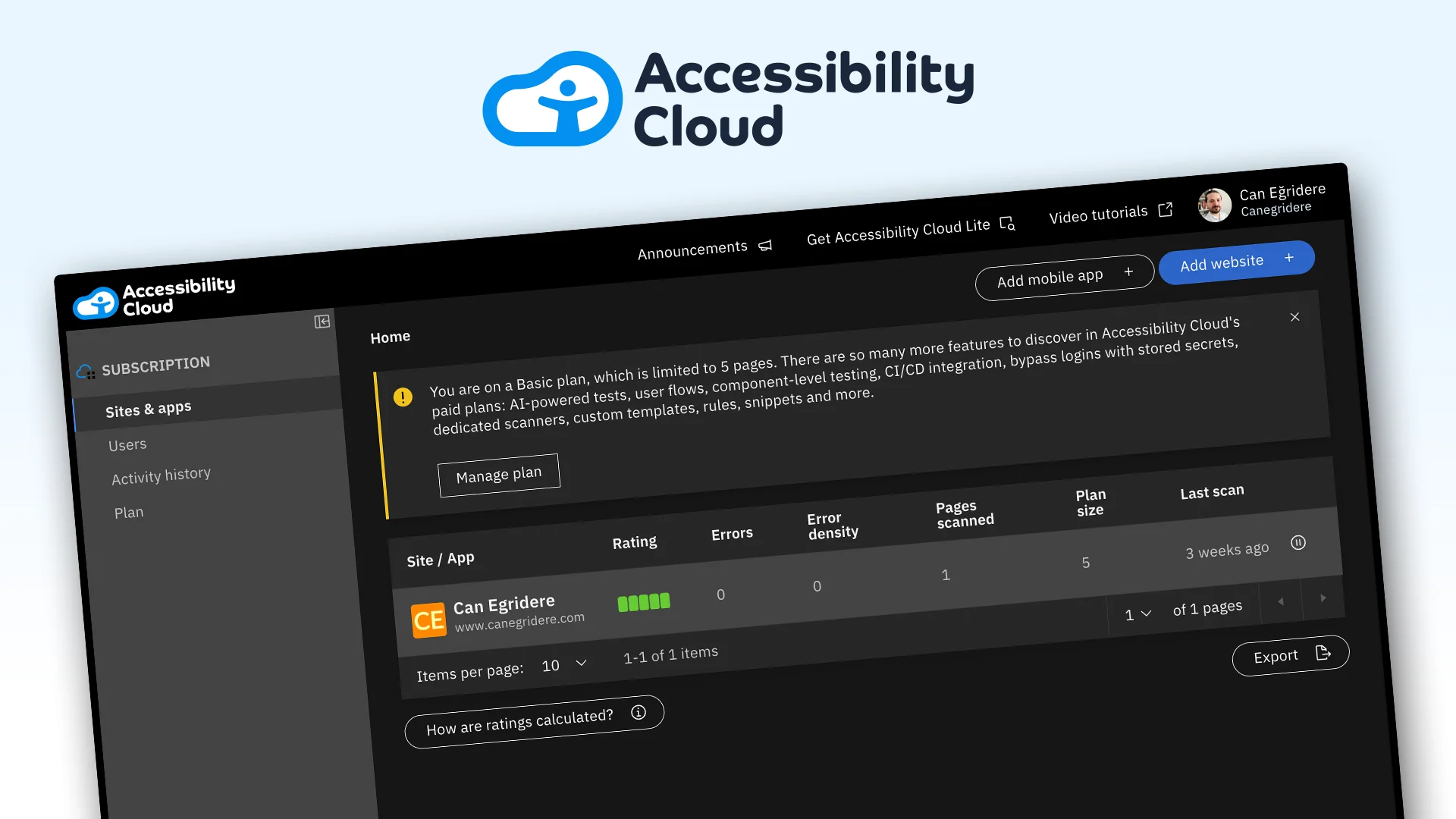Click the orange CE site logo

428,620
